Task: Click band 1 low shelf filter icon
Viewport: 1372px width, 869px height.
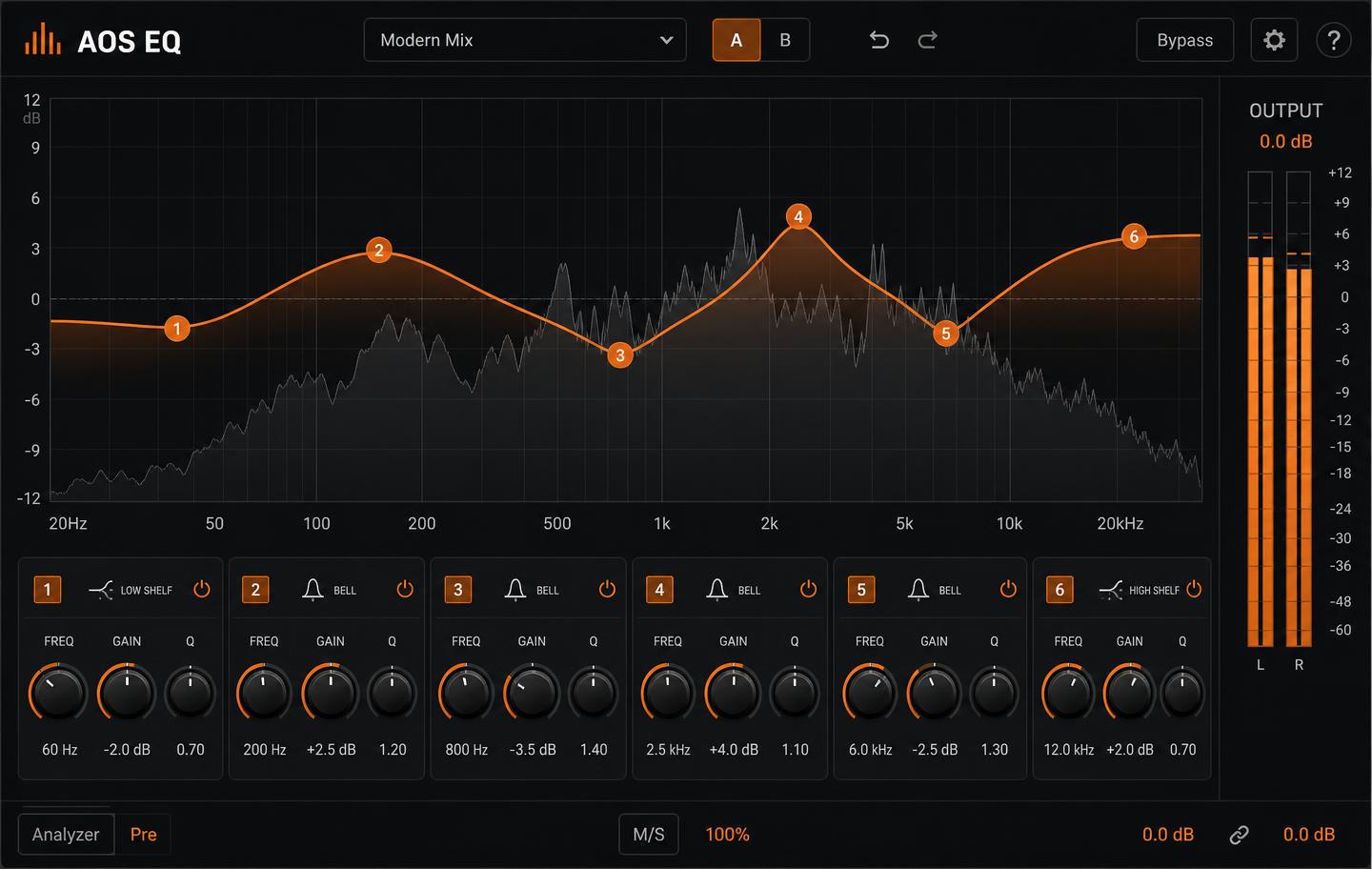Action: 101,590
